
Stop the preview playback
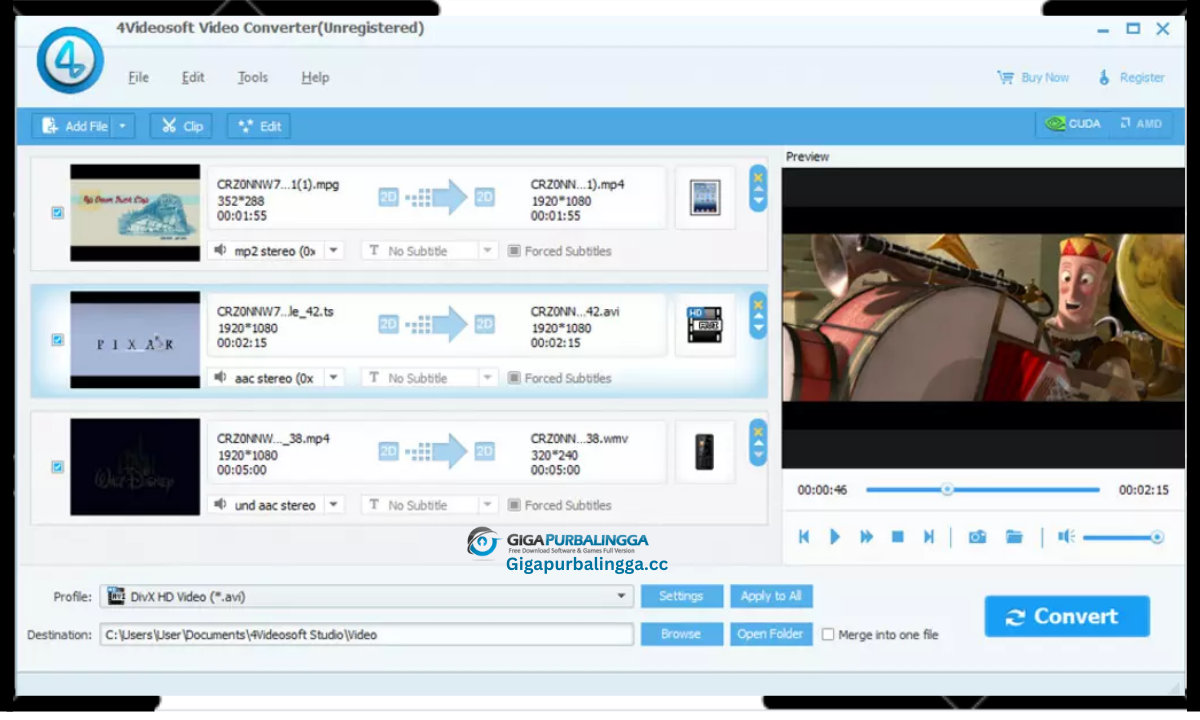pyautogui.click(x=898, y=537)
